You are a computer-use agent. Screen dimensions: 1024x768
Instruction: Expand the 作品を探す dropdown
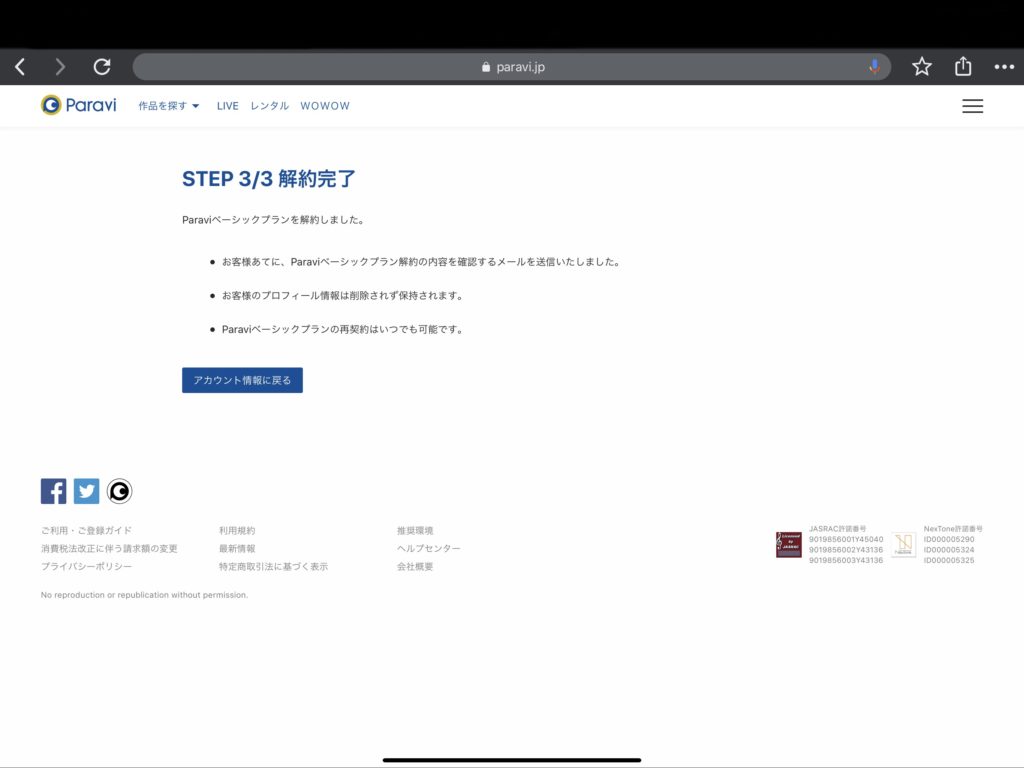pyautogui.click(x=168, y=106)
